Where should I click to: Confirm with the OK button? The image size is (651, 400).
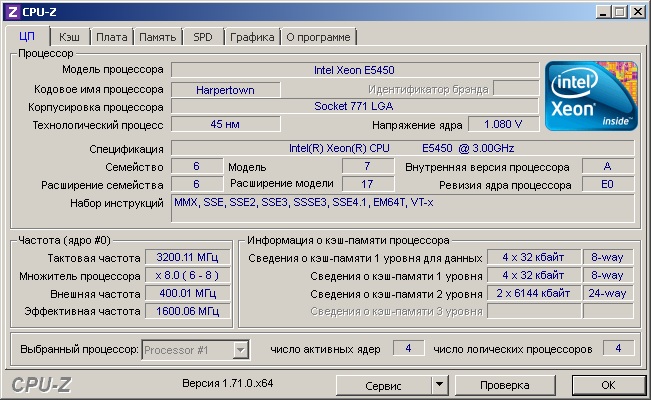608,385
